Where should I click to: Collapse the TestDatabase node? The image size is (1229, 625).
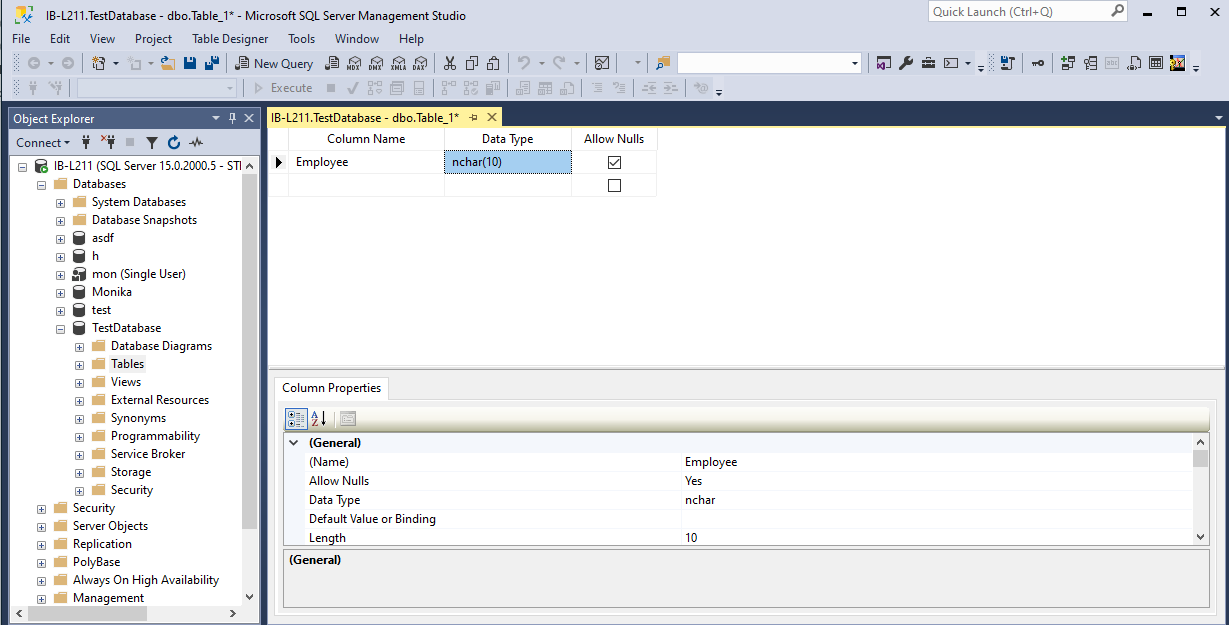(61, 328)
